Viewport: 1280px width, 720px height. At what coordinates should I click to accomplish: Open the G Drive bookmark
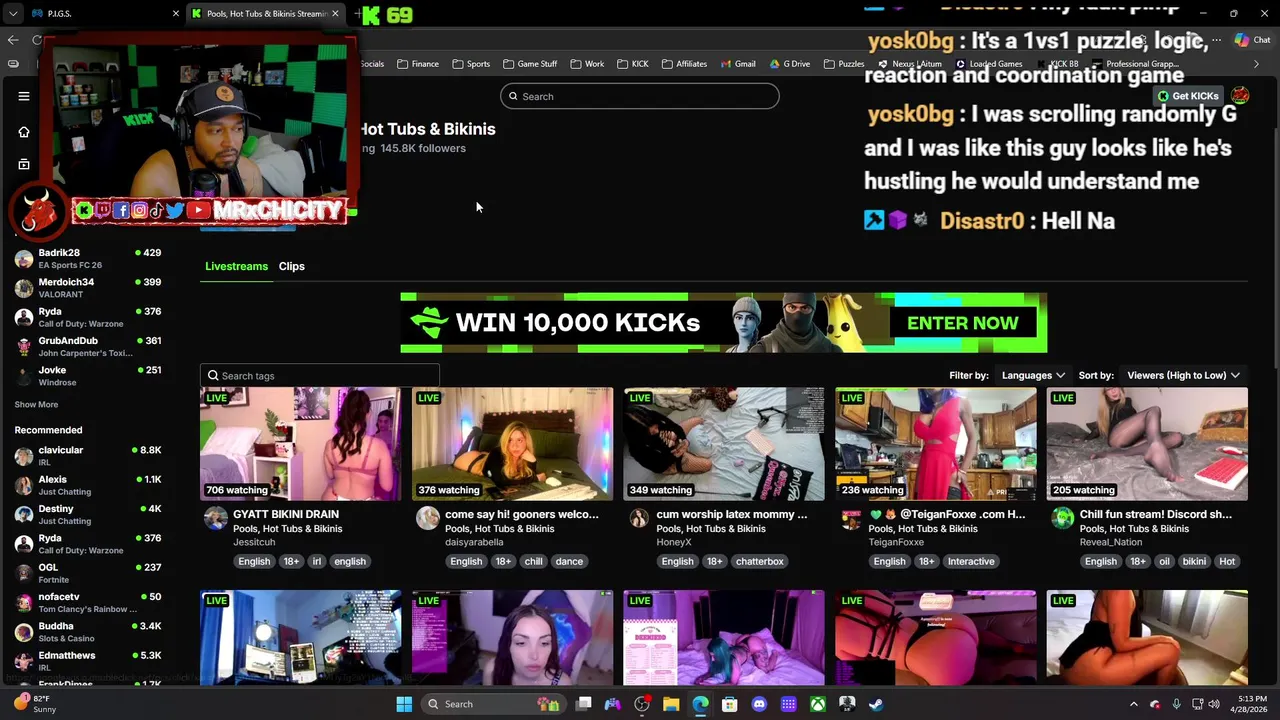coord(790,64)
